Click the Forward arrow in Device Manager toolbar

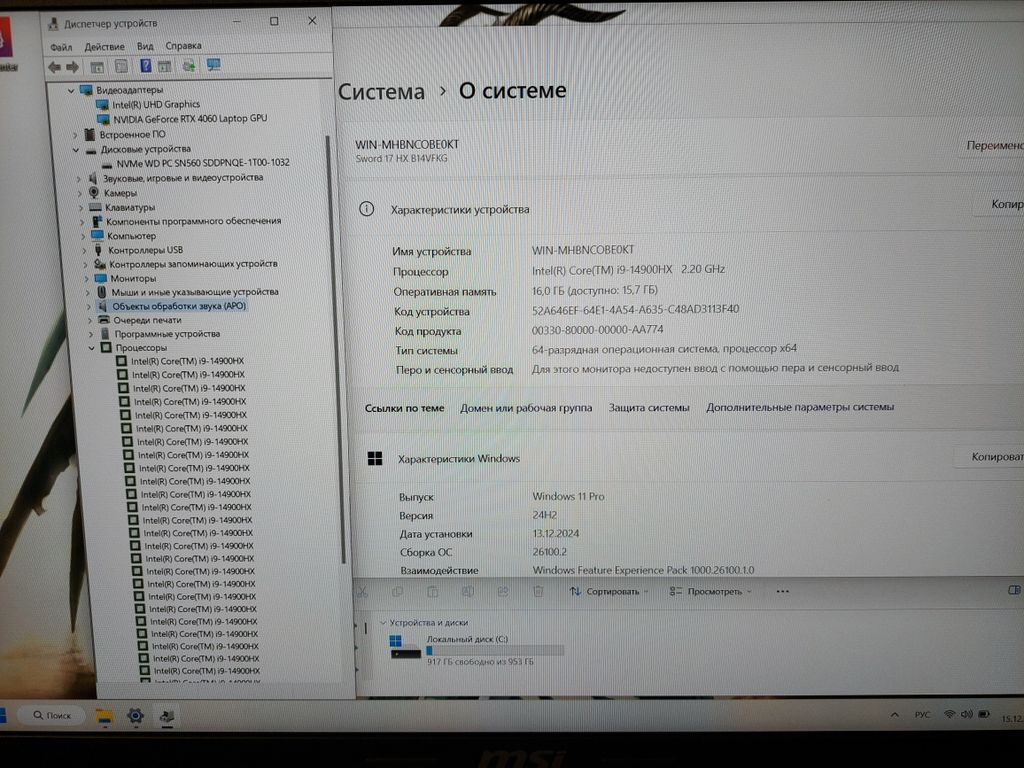tap(72, 67)
